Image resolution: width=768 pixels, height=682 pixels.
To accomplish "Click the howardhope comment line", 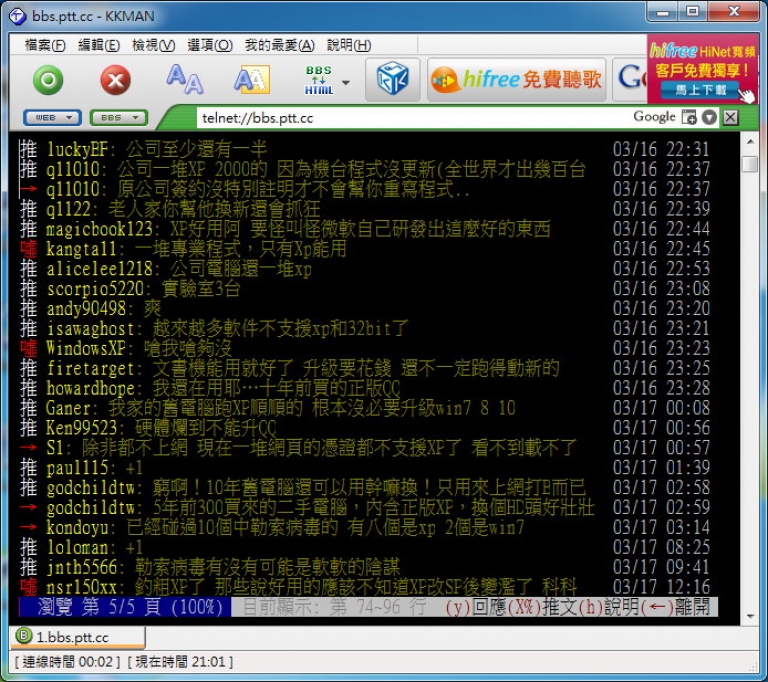I will [364, 388].
